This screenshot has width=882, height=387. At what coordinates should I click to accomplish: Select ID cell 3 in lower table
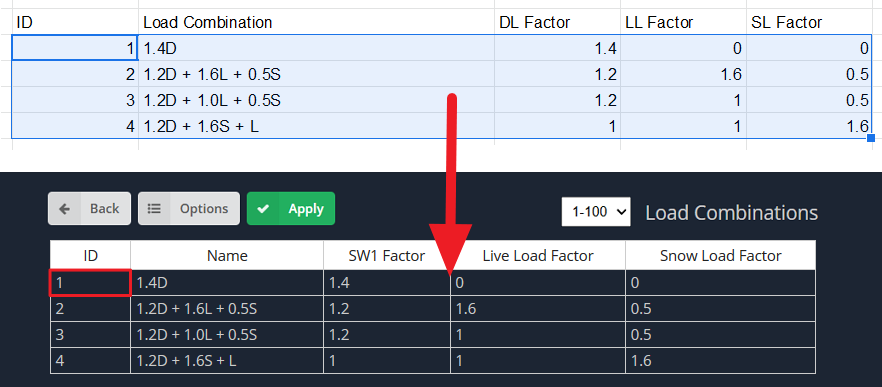point(91,335)
